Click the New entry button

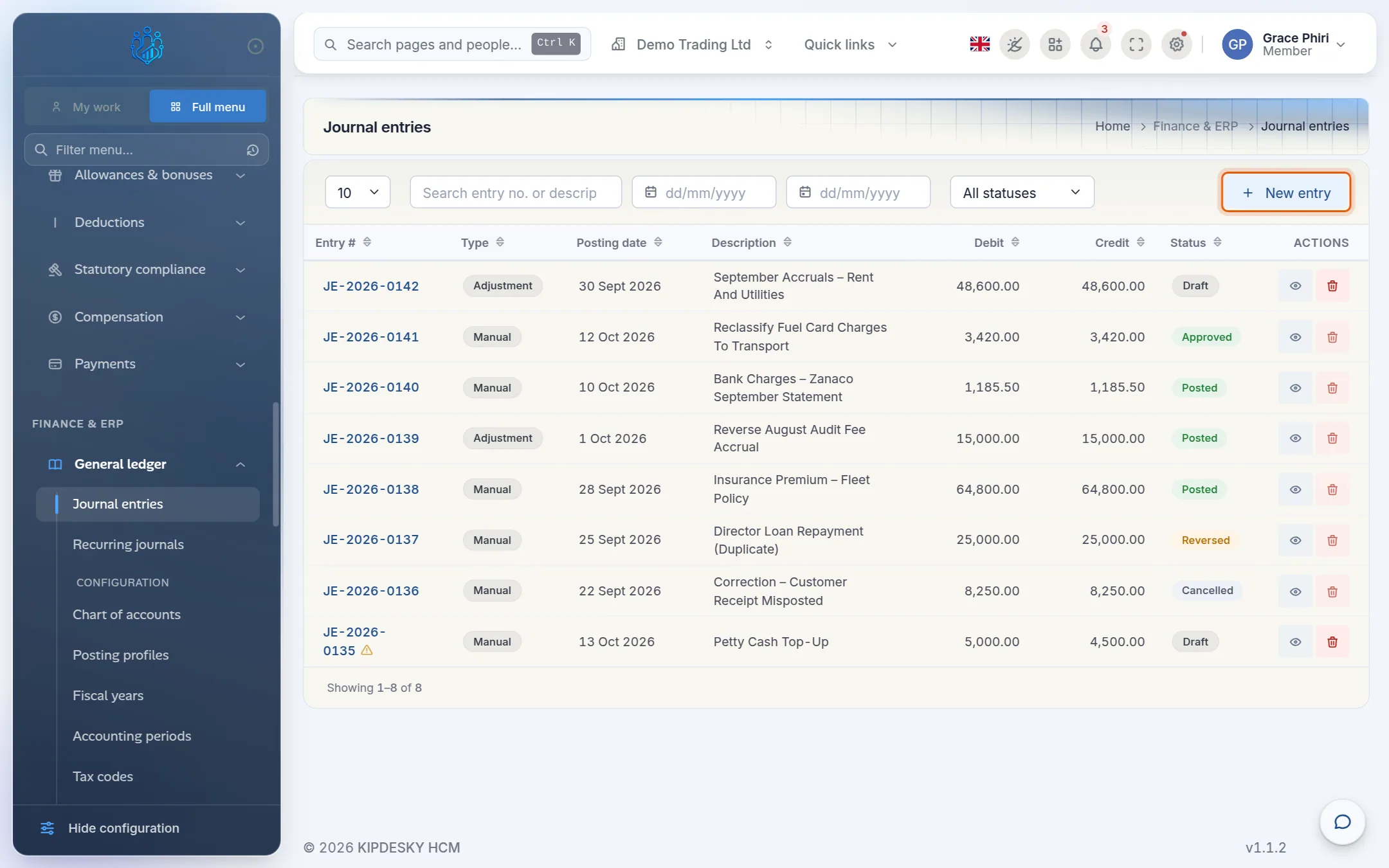point(1285,192)
